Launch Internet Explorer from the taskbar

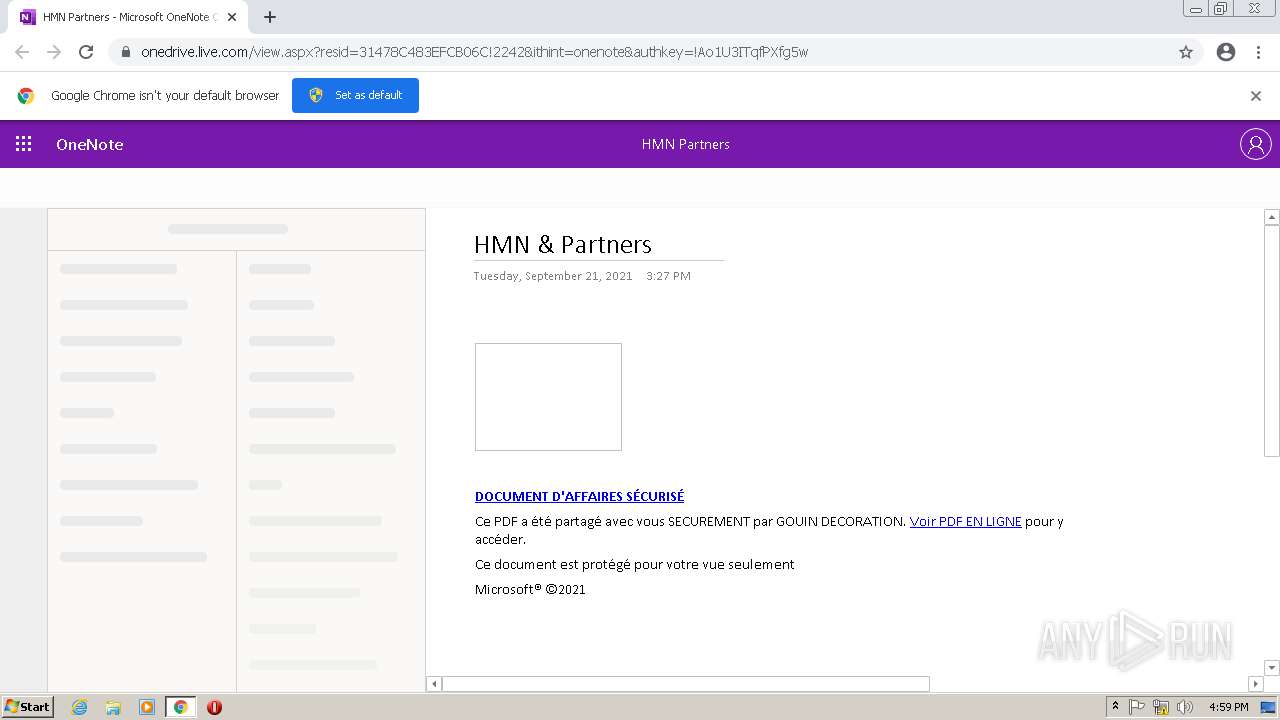(79, 707)
